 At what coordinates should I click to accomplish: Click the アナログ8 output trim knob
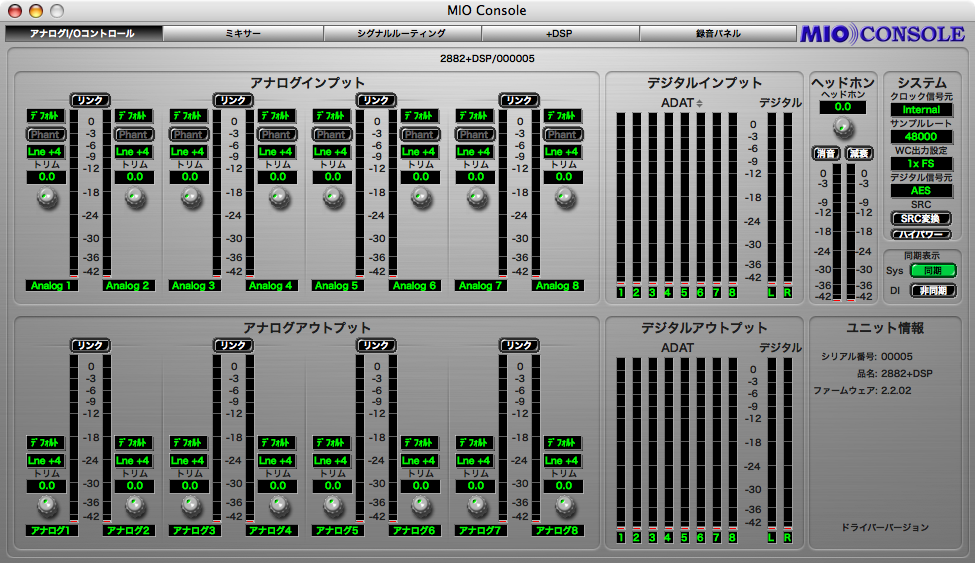(563, 506)
